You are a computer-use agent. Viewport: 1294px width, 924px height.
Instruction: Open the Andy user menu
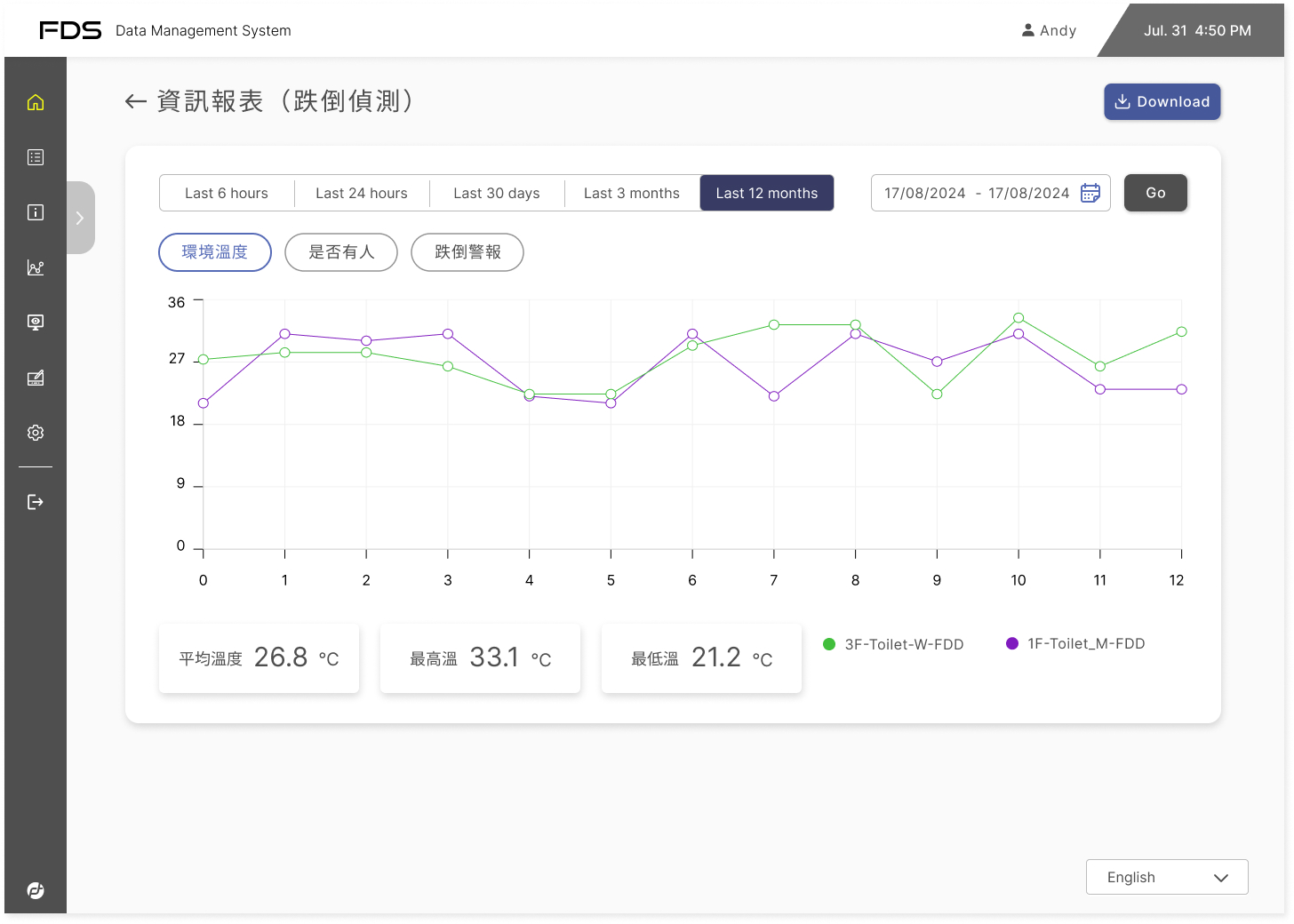(1050, 30)
